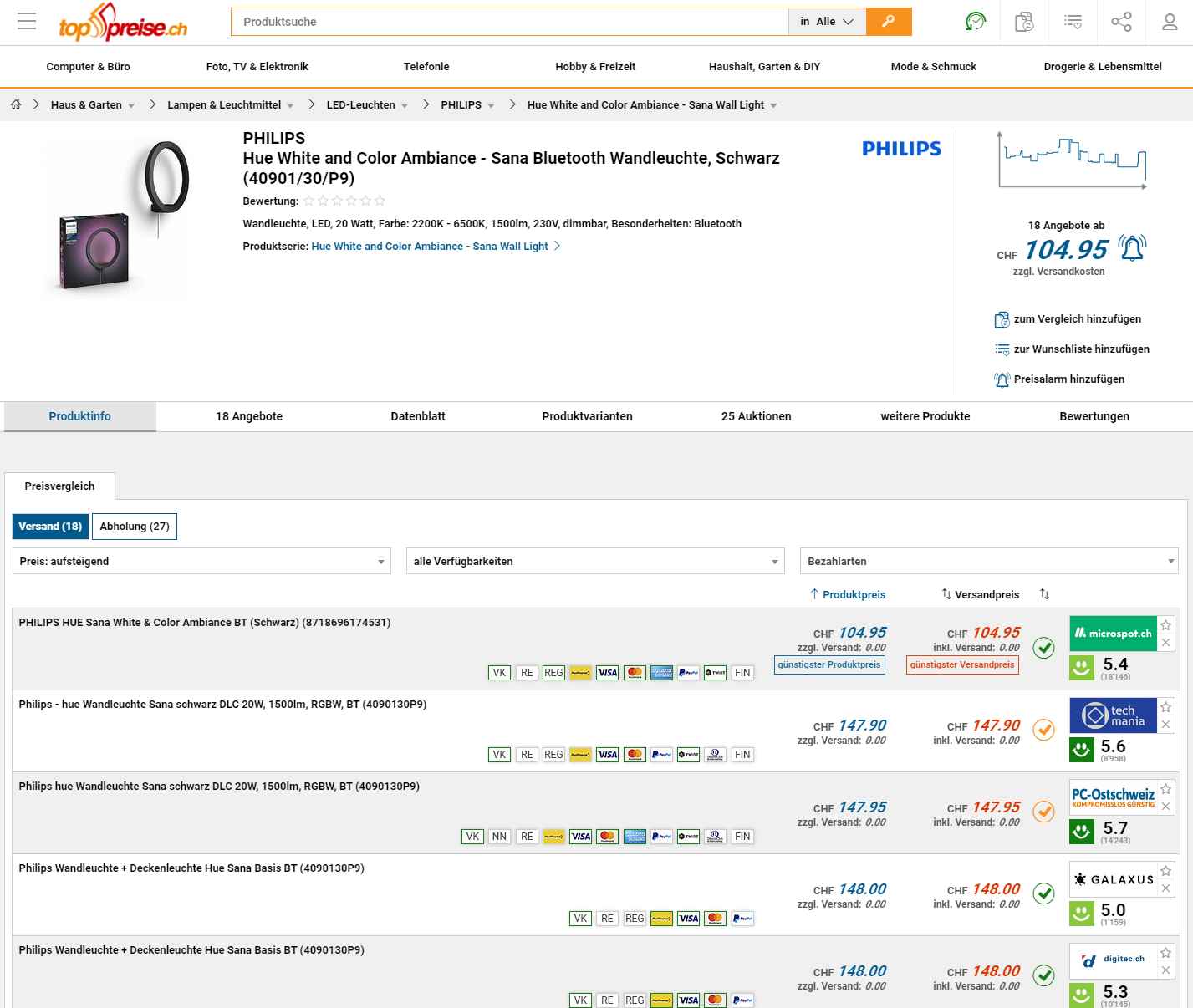The width and height of the screenshot is (1193, 1008).
Task: Open the price history clock icon
Action: tap(975, 22)
